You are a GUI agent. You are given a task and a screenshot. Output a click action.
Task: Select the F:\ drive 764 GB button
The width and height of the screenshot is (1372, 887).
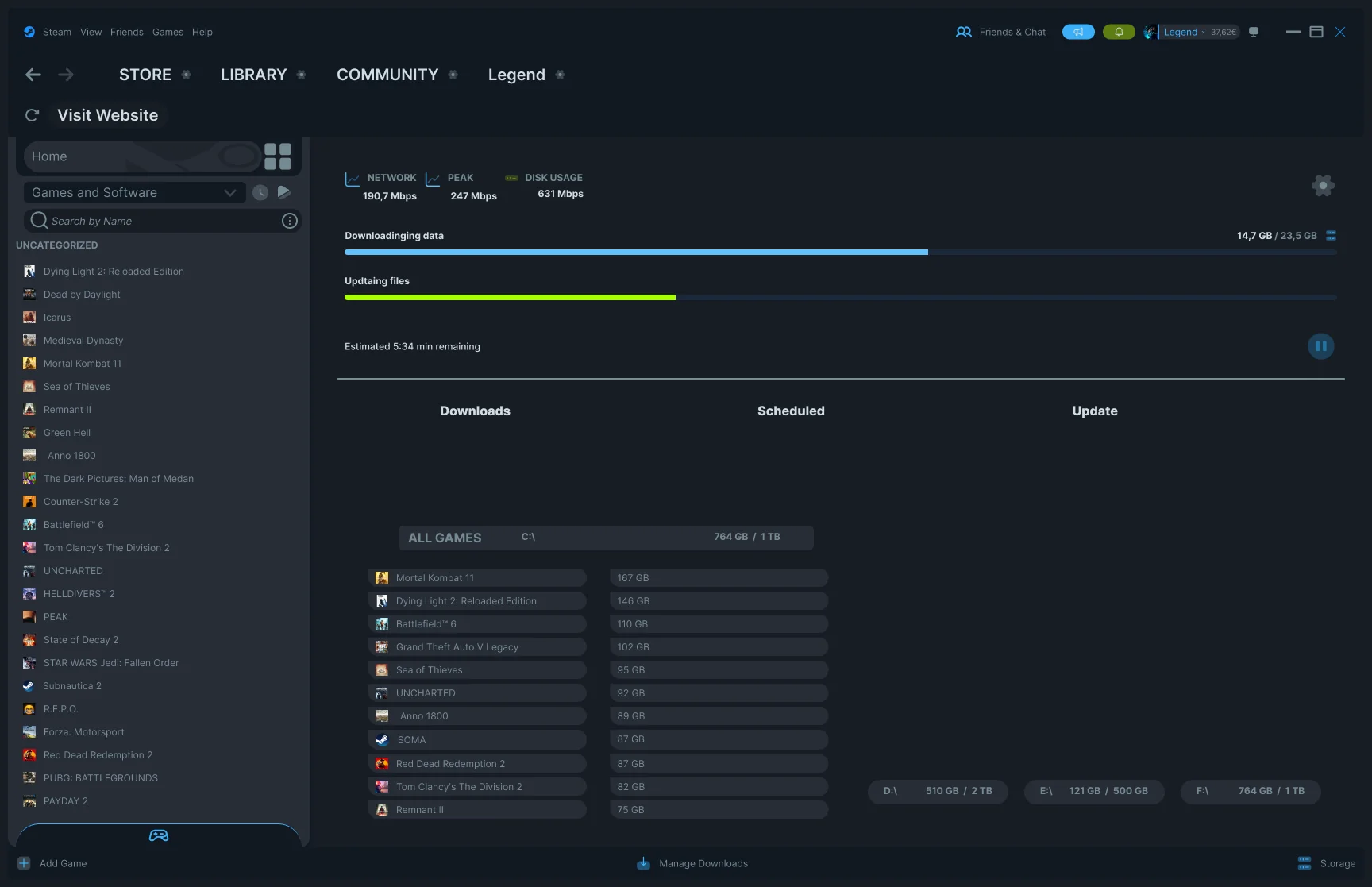pos(1251,791)
